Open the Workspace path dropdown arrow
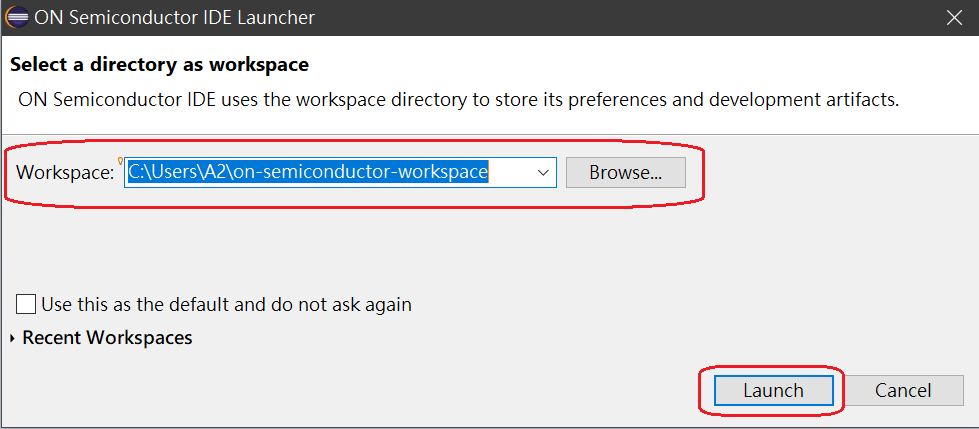The height and width of the screenshot is (429, 979). tap(544, 172)
